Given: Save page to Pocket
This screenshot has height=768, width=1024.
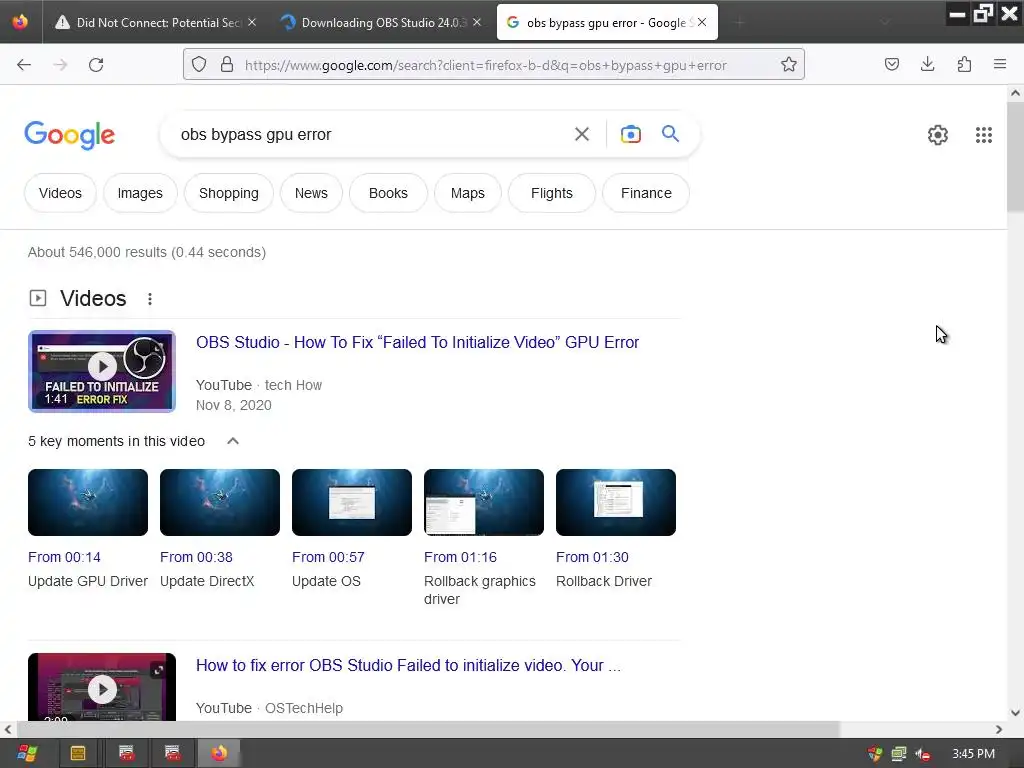Looking at the screenshot, I should [x=891, y=65].
